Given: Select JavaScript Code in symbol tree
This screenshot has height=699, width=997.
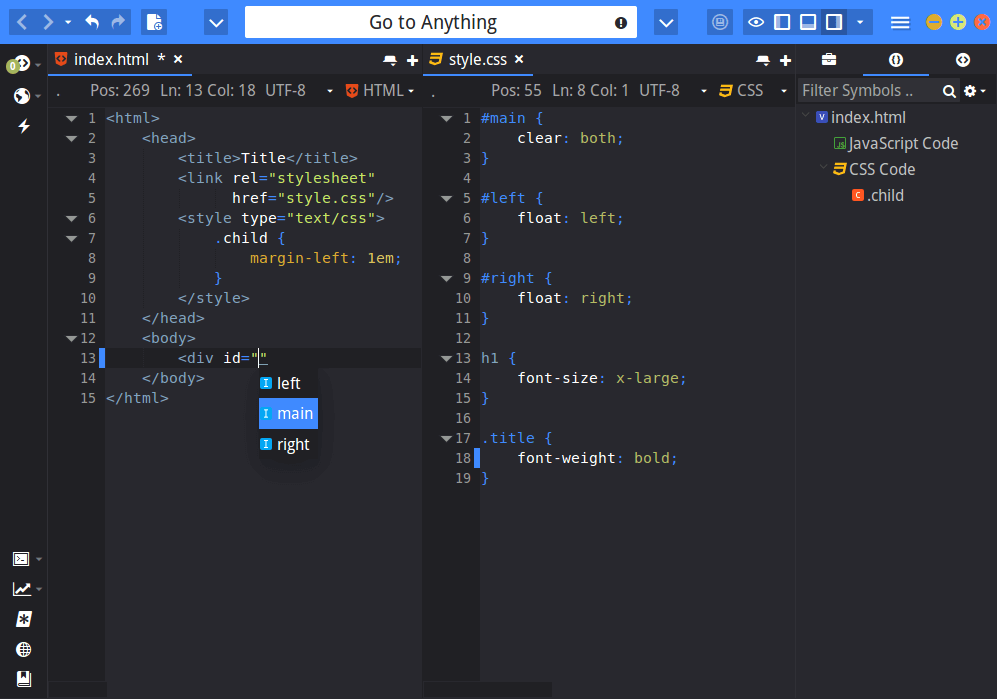Looking at the screenshot, I should 896,144.
